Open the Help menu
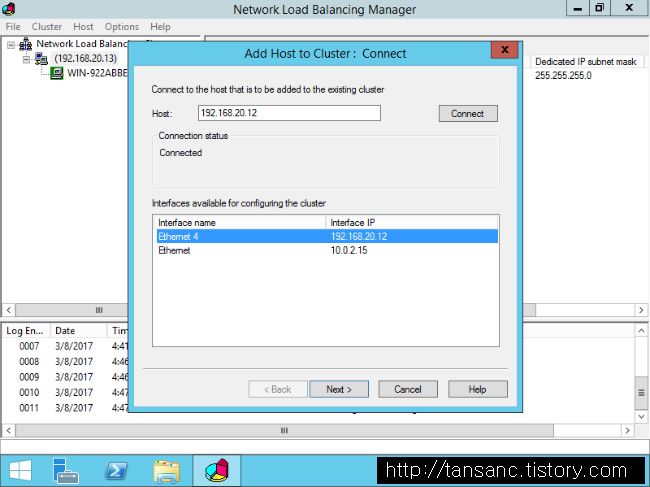Viewport: 650px width, 487px height. (x=160, y=27)
